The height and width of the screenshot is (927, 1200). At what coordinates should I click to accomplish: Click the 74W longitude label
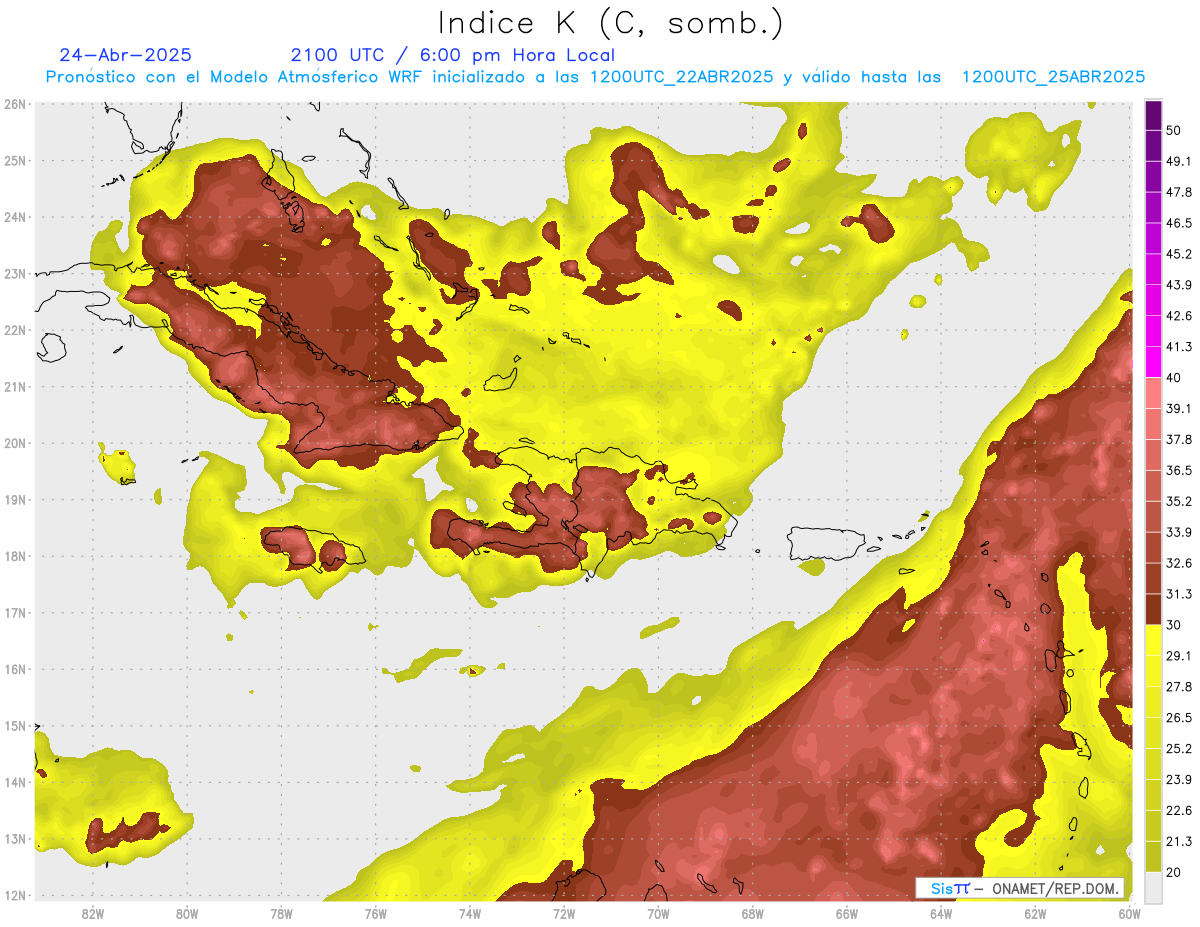click(470, 914)
